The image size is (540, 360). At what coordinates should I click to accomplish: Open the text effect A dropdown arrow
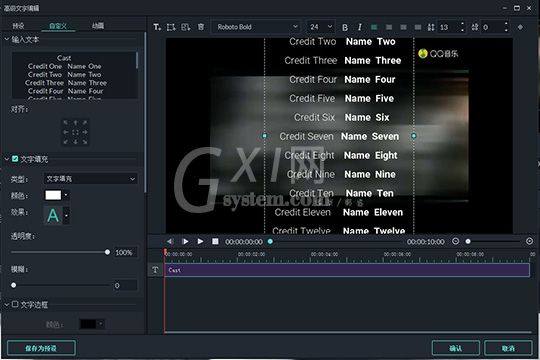(66, 216)
